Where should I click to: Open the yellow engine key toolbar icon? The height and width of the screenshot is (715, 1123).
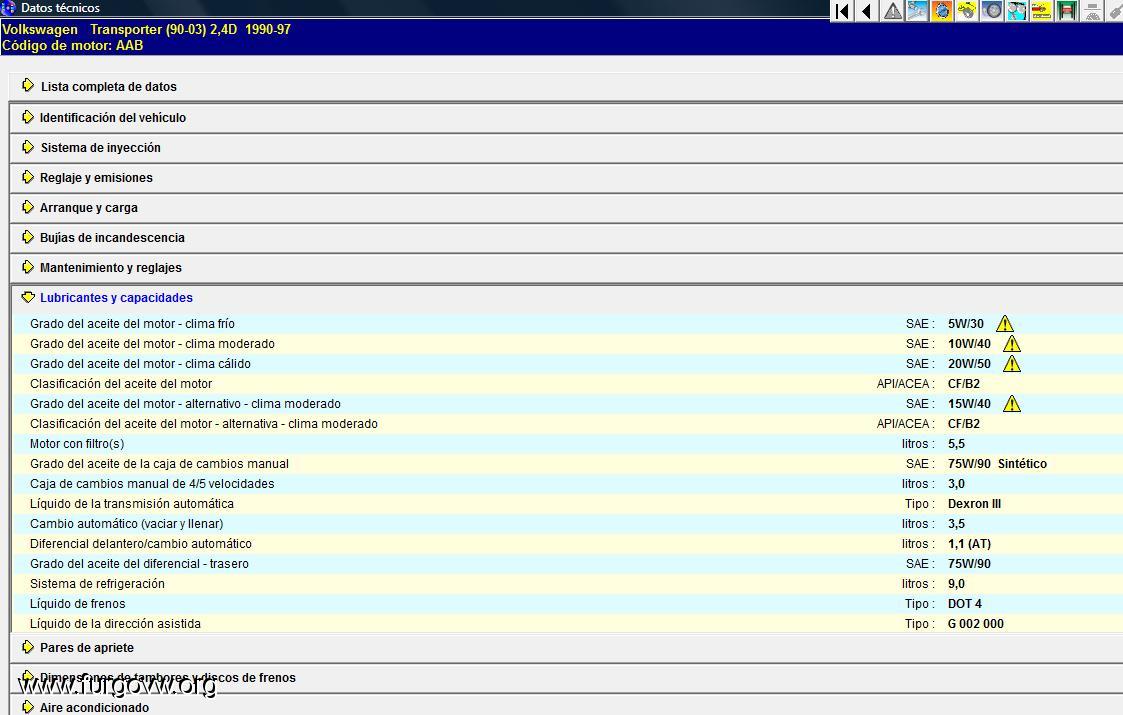click(x=967, y=11)
